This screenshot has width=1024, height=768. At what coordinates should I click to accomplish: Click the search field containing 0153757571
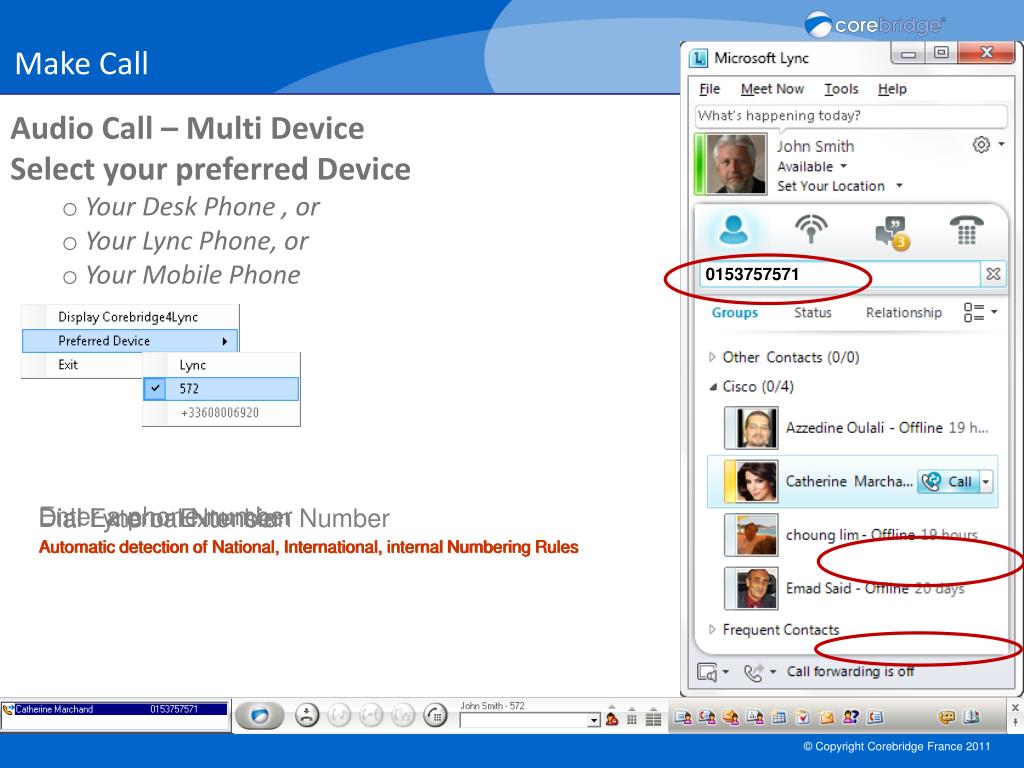840,274
